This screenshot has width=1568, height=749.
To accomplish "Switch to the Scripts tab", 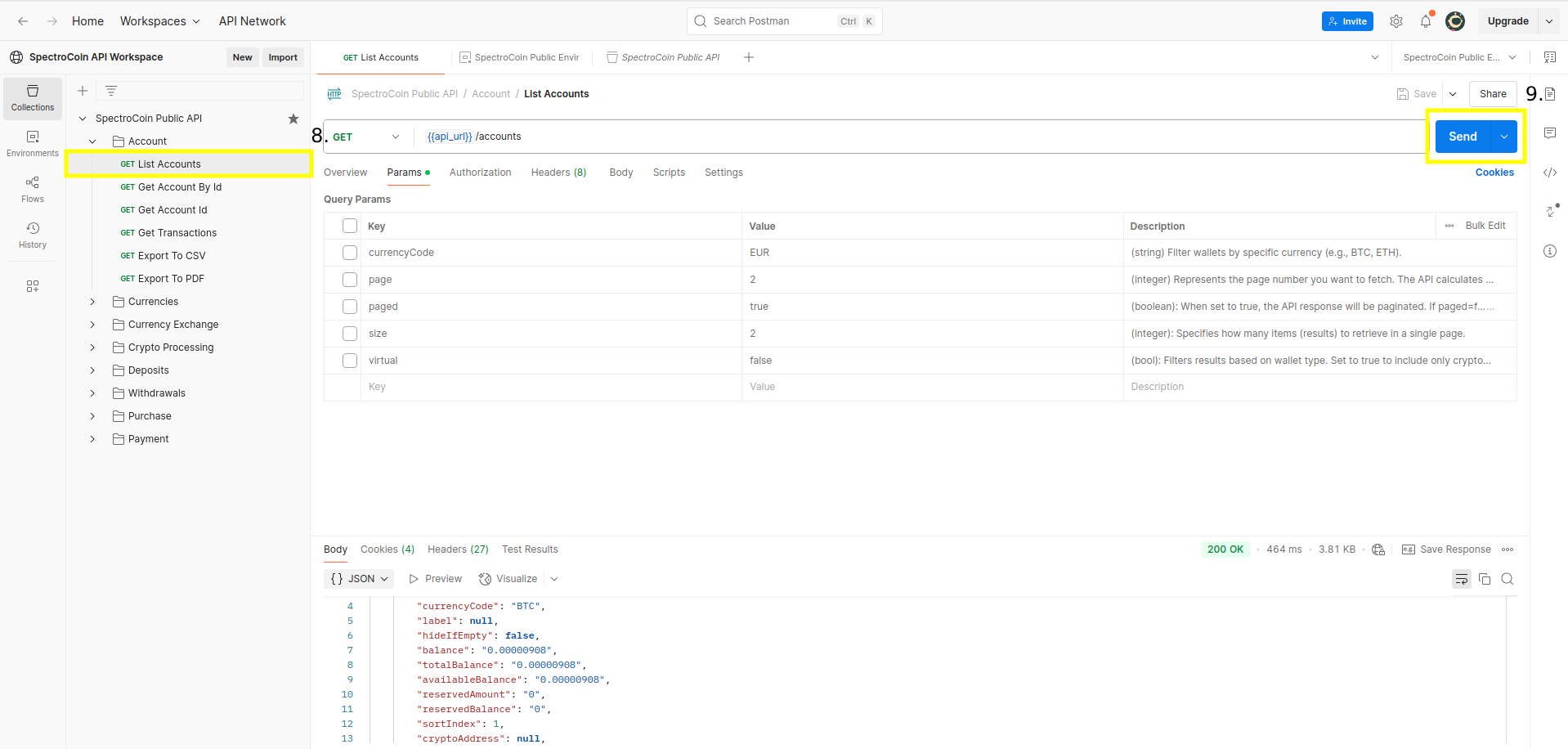I will tap(669, 173).
